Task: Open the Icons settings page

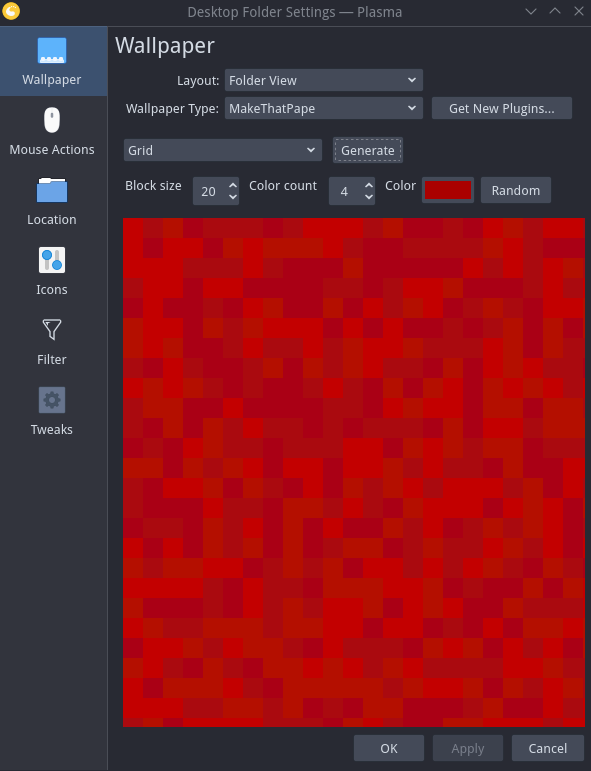Action: click(x=54, y=271)
